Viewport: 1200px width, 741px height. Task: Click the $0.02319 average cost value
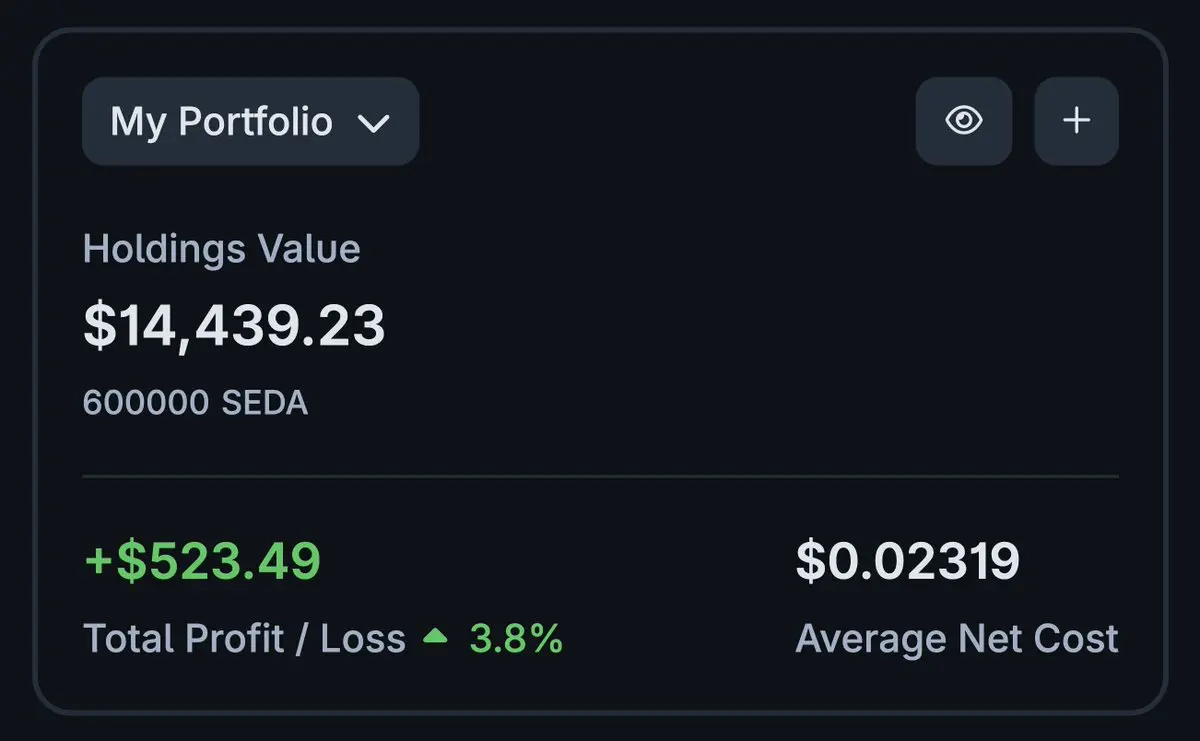coord(907,560)
